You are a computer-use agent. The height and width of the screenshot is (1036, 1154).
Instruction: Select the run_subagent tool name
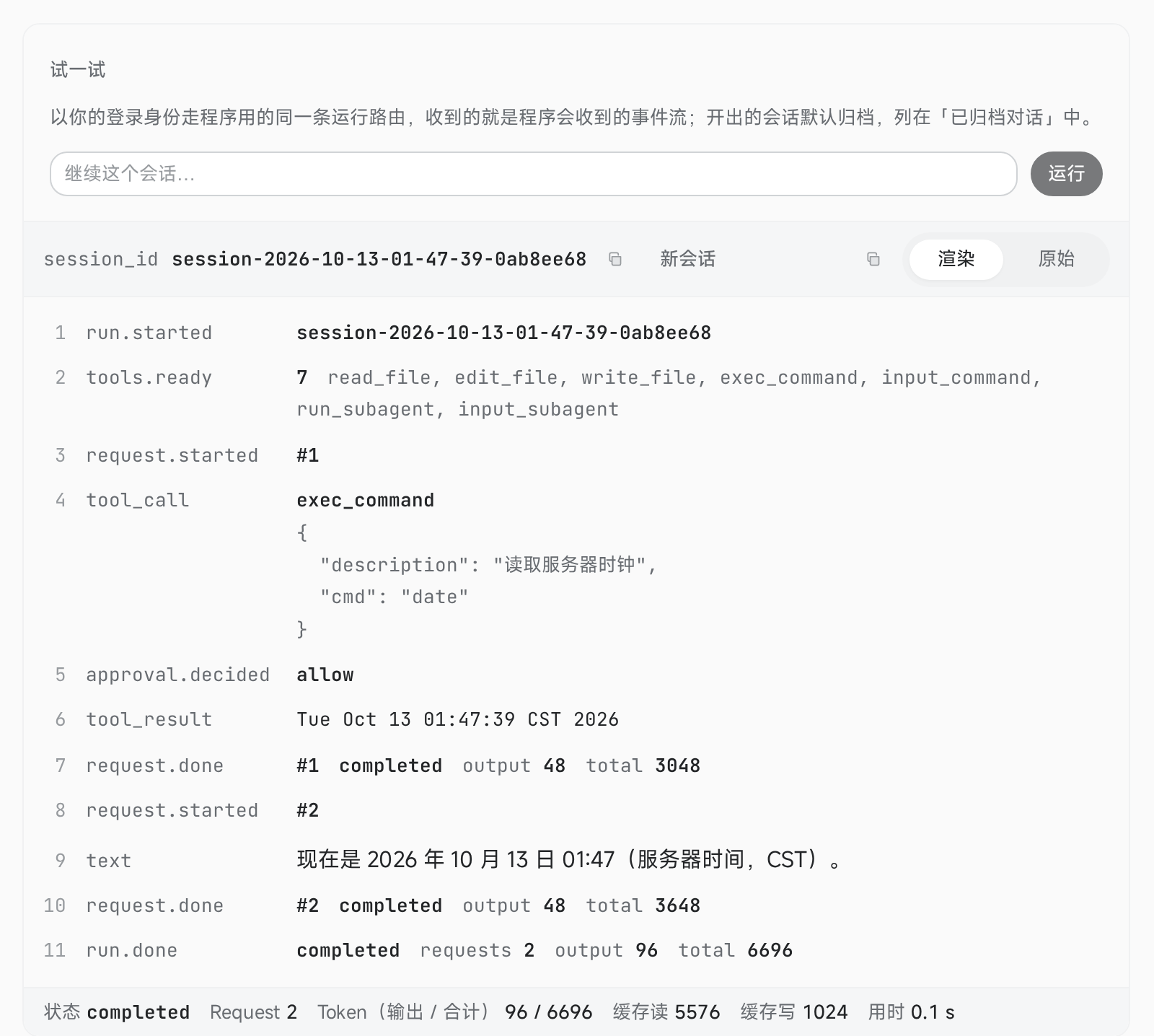366,409
